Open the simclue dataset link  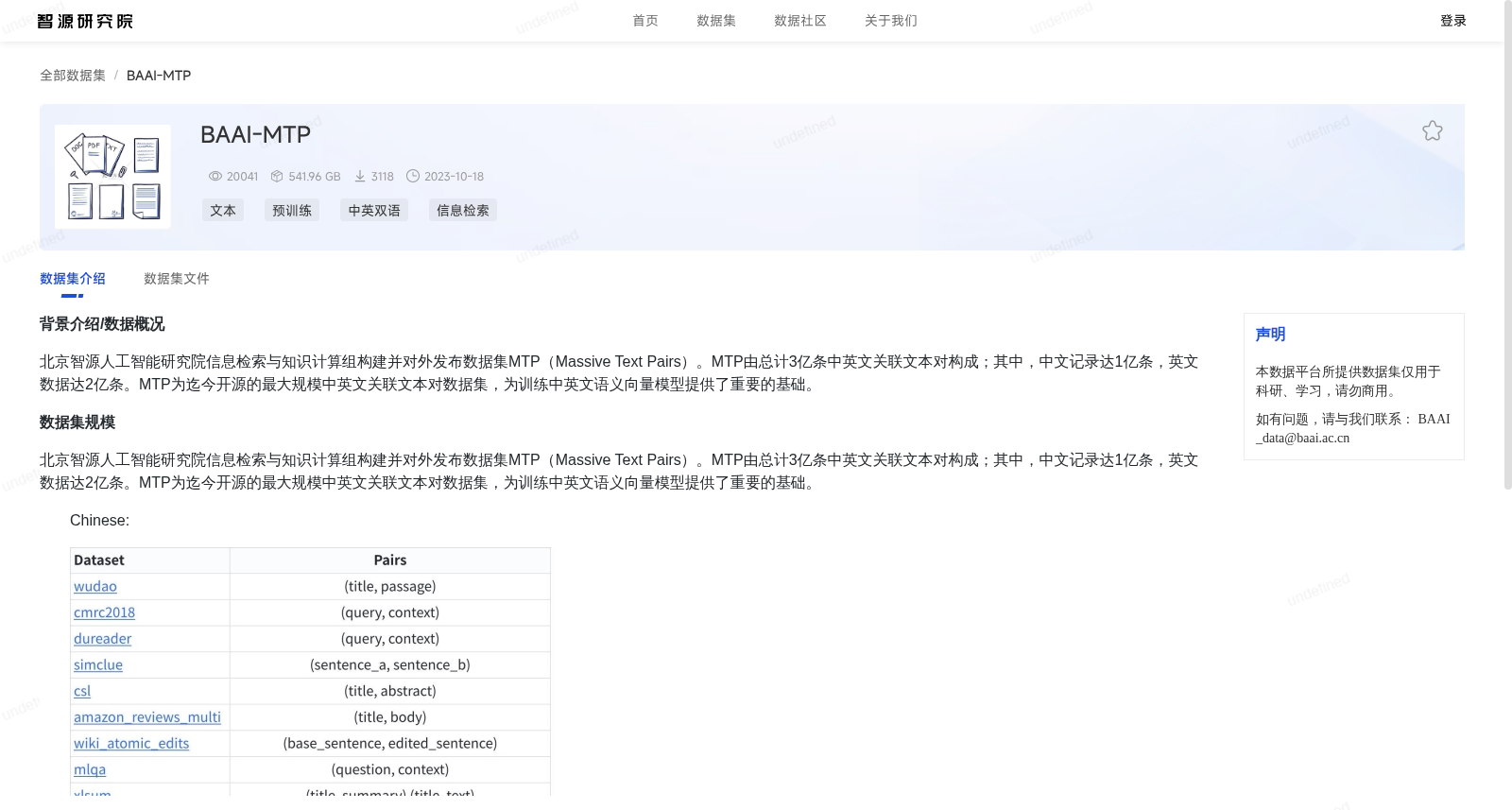tap(98, 665)
